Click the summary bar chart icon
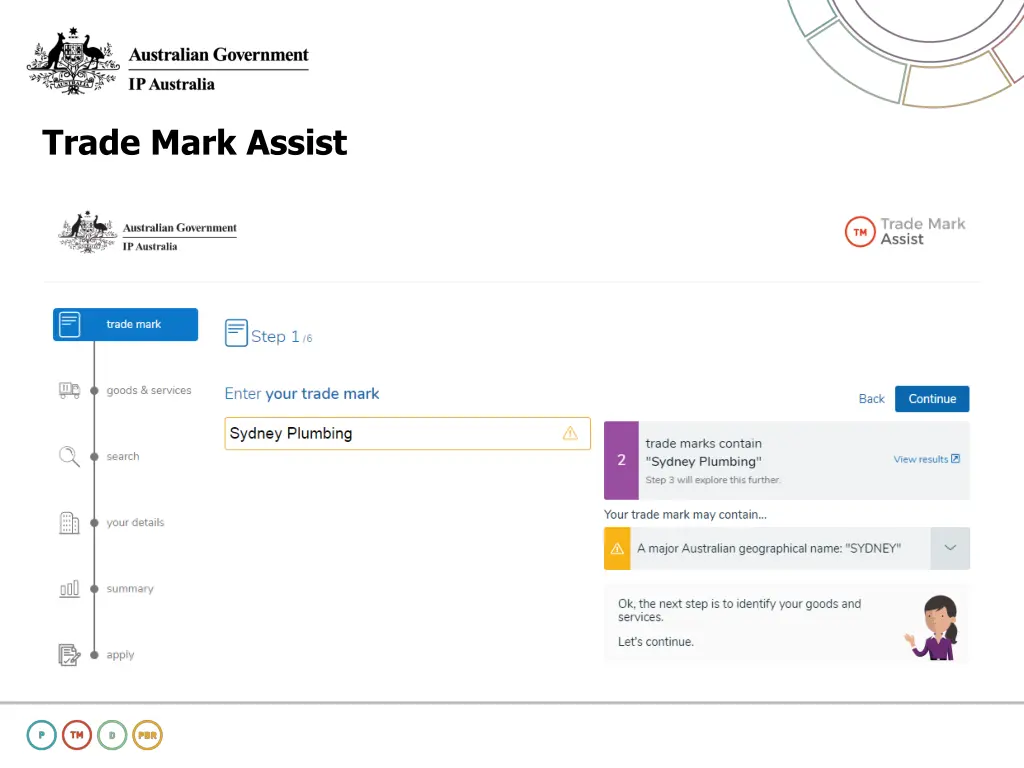Image resolution: width=1024 pixels, height=768 pixels. [x=69, y=589]
